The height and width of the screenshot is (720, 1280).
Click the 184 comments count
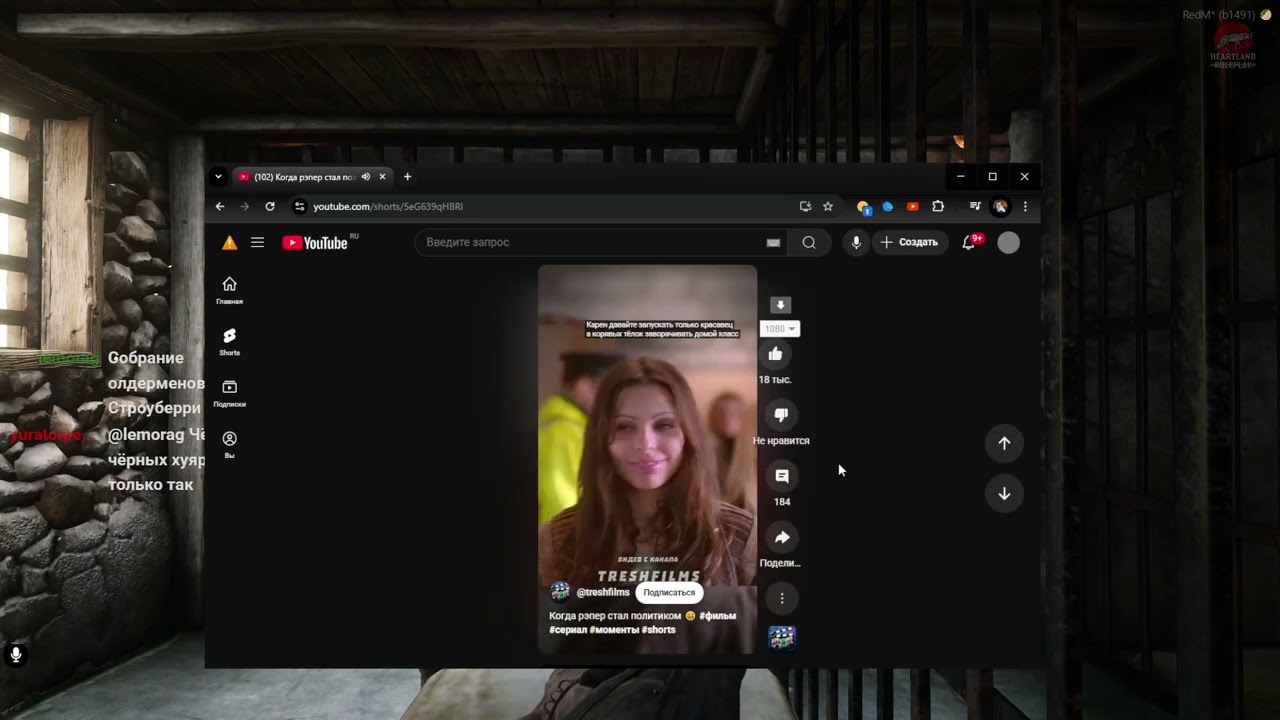click(x=782, y=502)
